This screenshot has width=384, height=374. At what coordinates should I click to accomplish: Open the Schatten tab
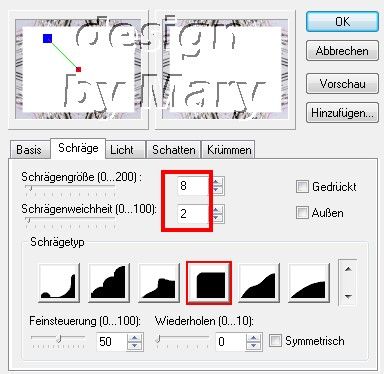point(174,150)
